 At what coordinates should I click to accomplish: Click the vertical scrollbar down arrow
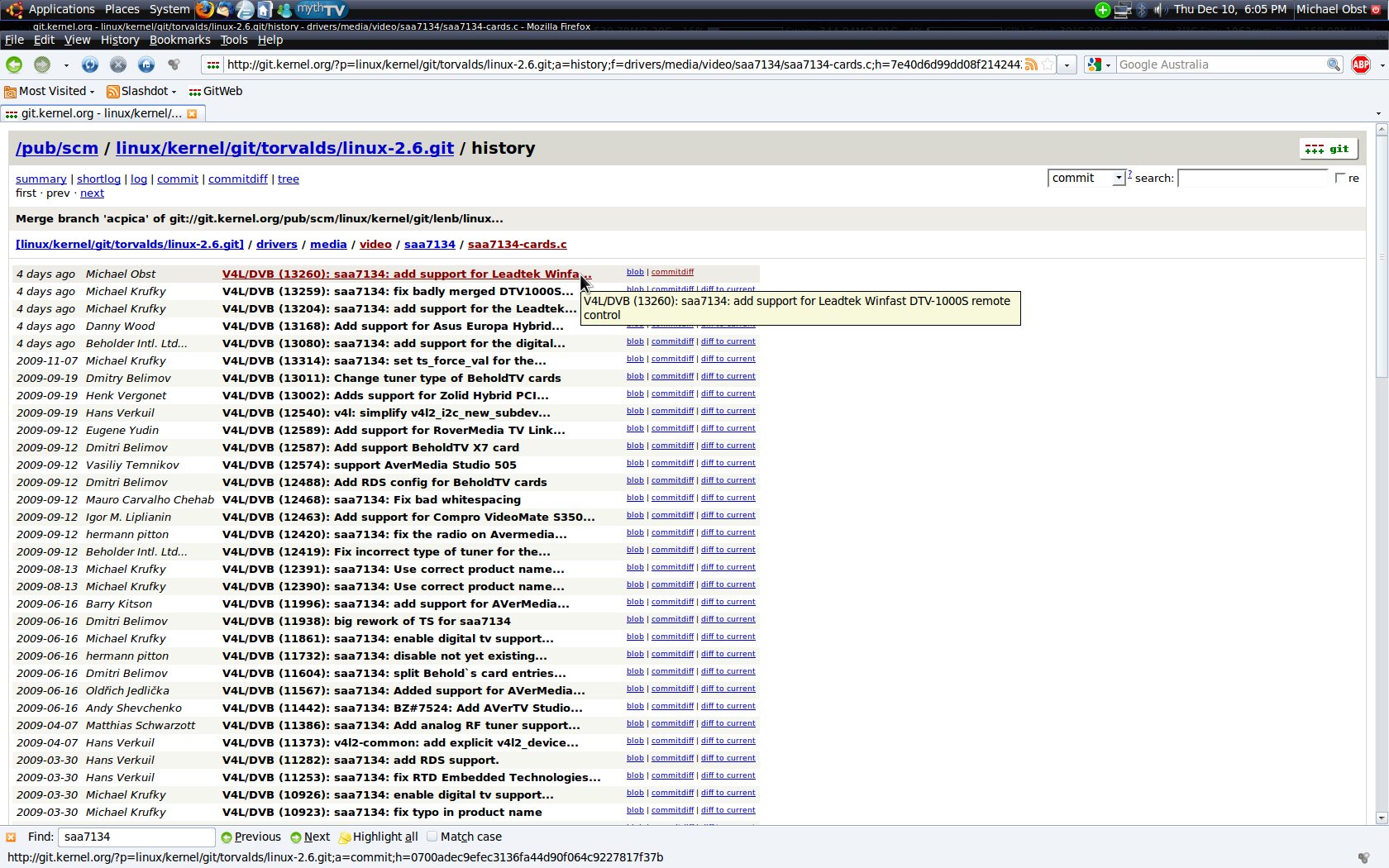pos(1381,818)
